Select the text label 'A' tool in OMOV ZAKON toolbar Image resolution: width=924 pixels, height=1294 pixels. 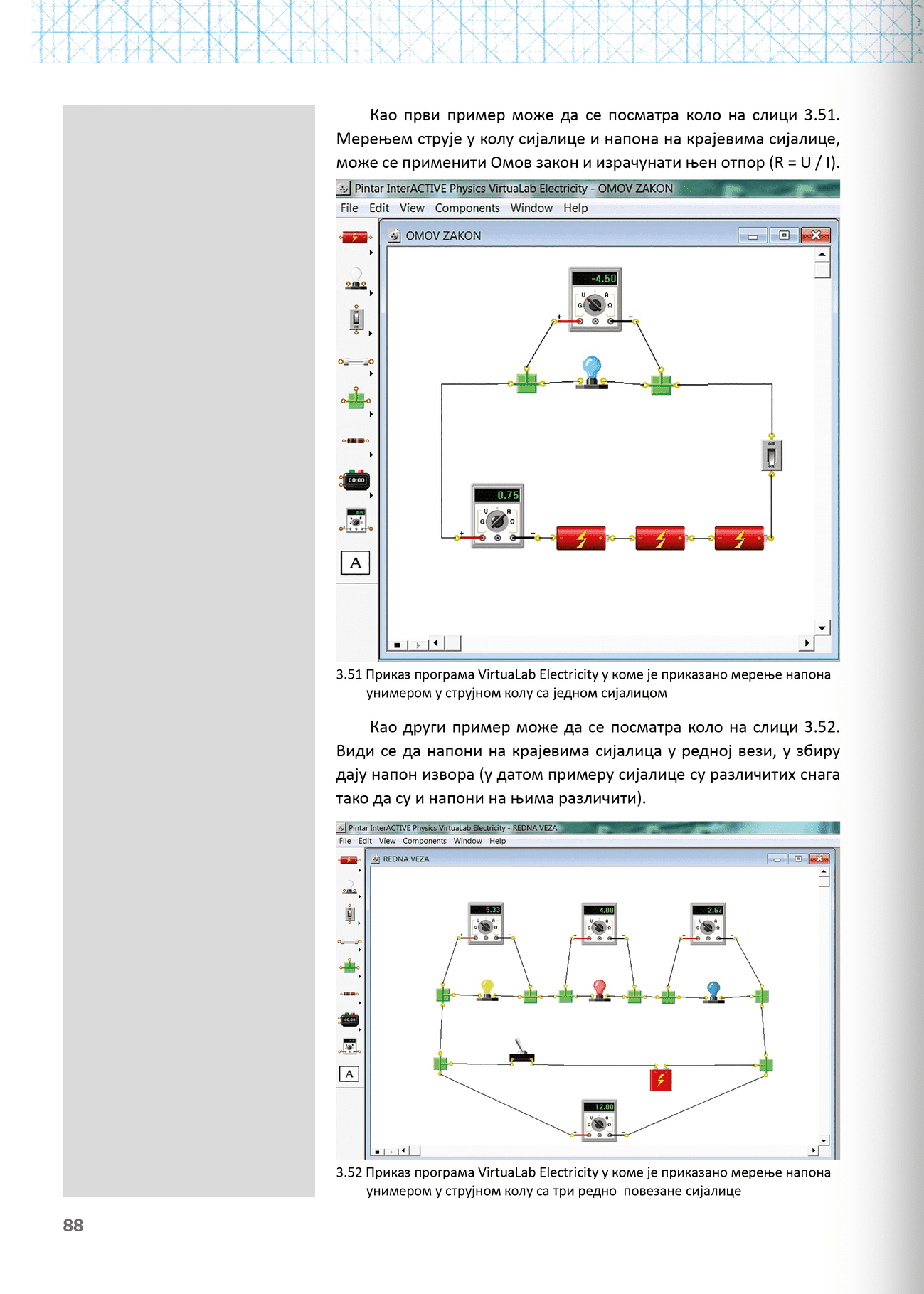point(356,563)
